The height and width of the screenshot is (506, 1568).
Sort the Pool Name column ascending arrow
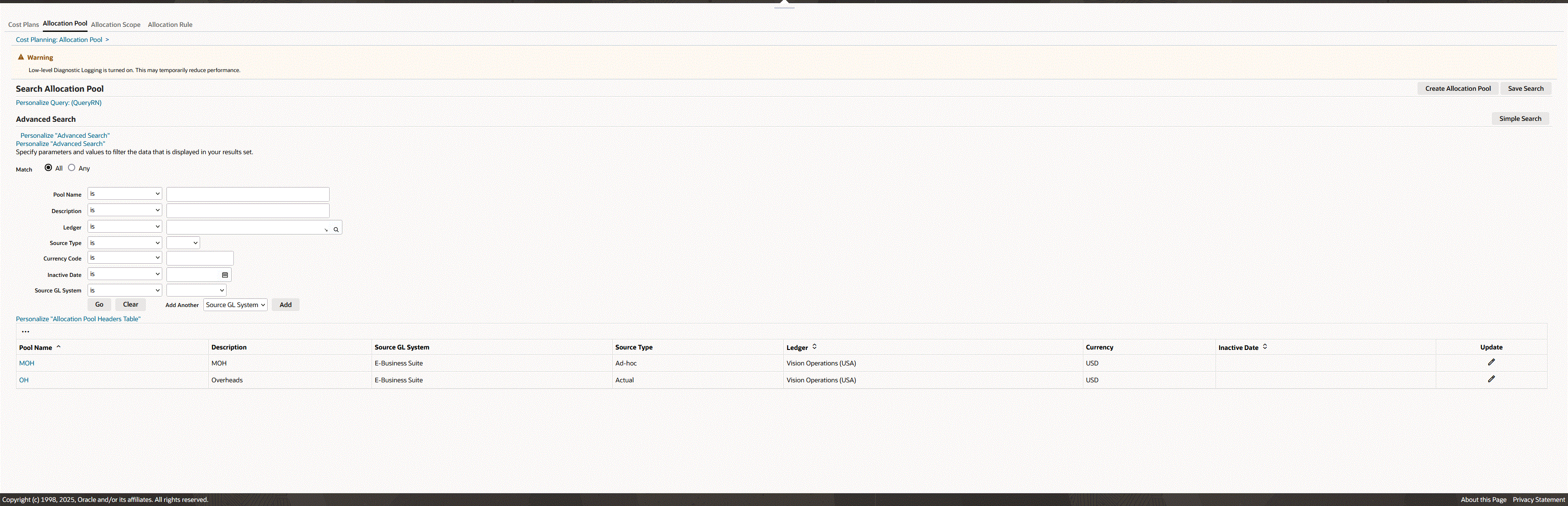coord(58,346)
